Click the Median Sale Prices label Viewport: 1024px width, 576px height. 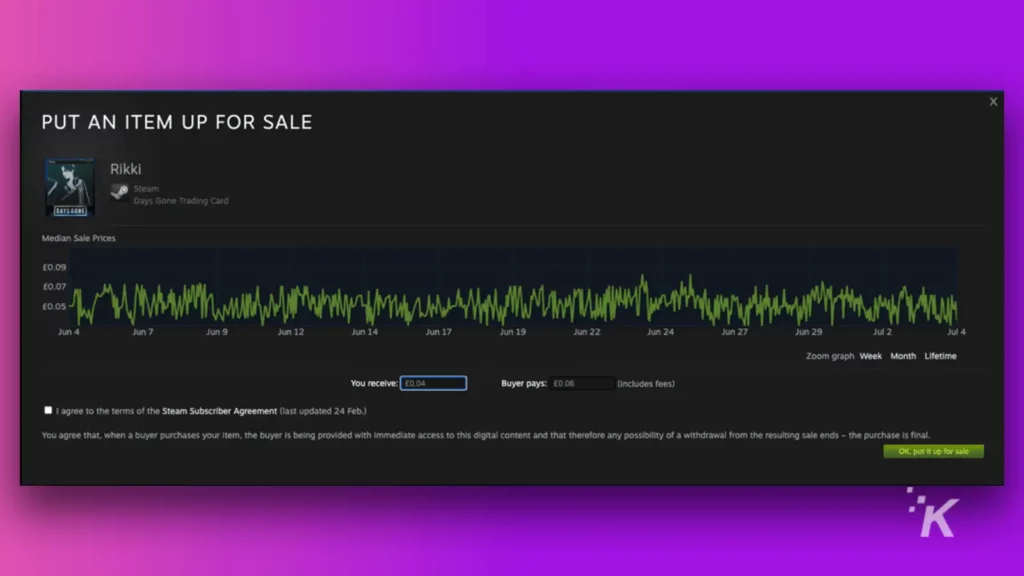tap(78, 238)
